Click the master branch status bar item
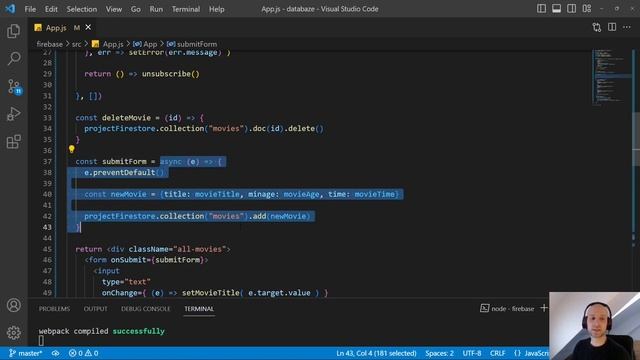Viewport: 640px width, 360px height. click(x=26, y=353)
